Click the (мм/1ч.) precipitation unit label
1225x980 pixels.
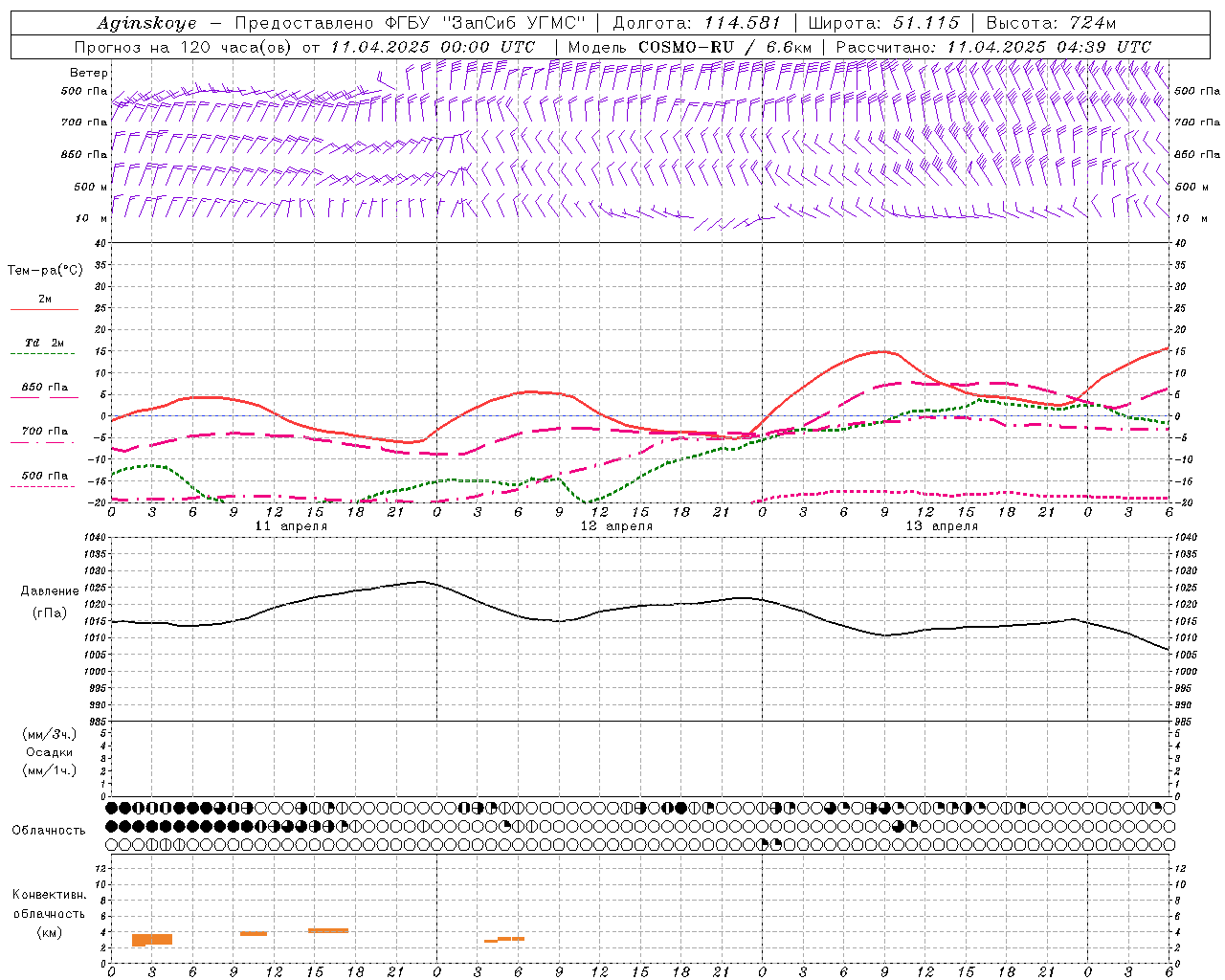[50, 770]
